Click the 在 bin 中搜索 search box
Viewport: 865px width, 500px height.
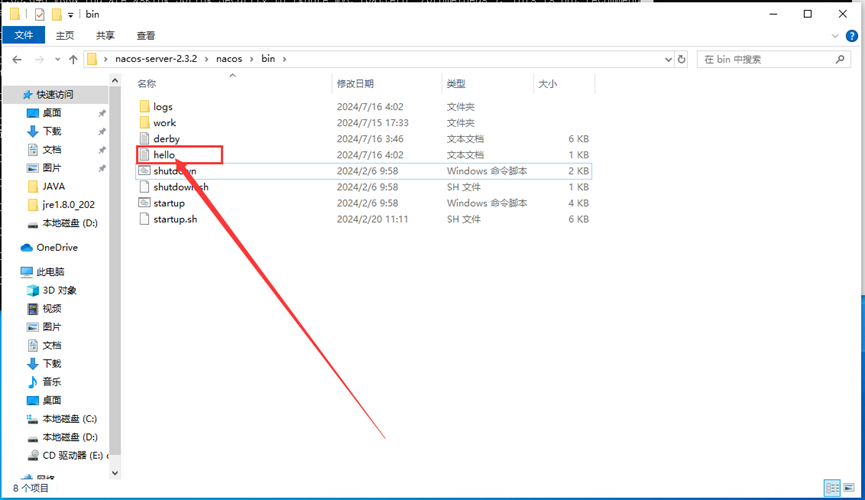tap(770, 59)
